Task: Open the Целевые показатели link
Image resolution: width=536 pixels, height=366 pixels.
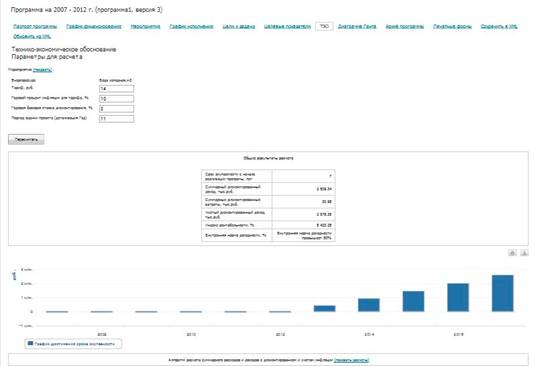Action: [287, 26]
